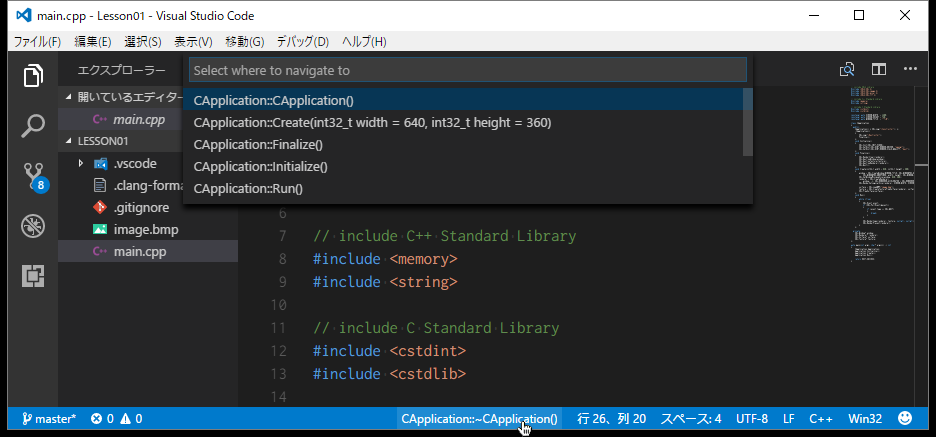Click on line 12 '#include <cstdint>'
The height and width of the screenshot is (437, 936).
389,350
